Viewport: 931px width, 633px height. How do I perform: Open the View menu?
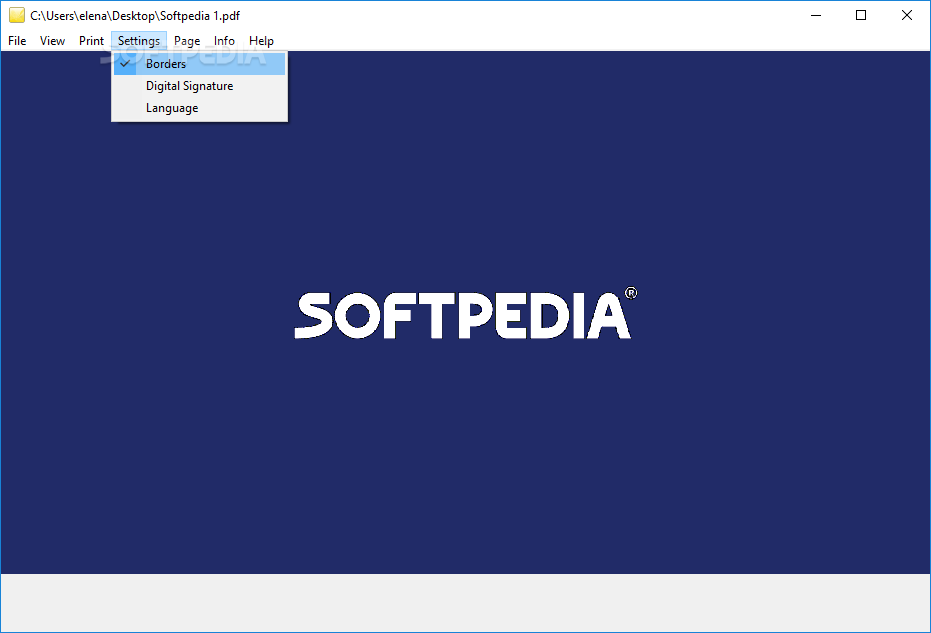coord(52,41)
